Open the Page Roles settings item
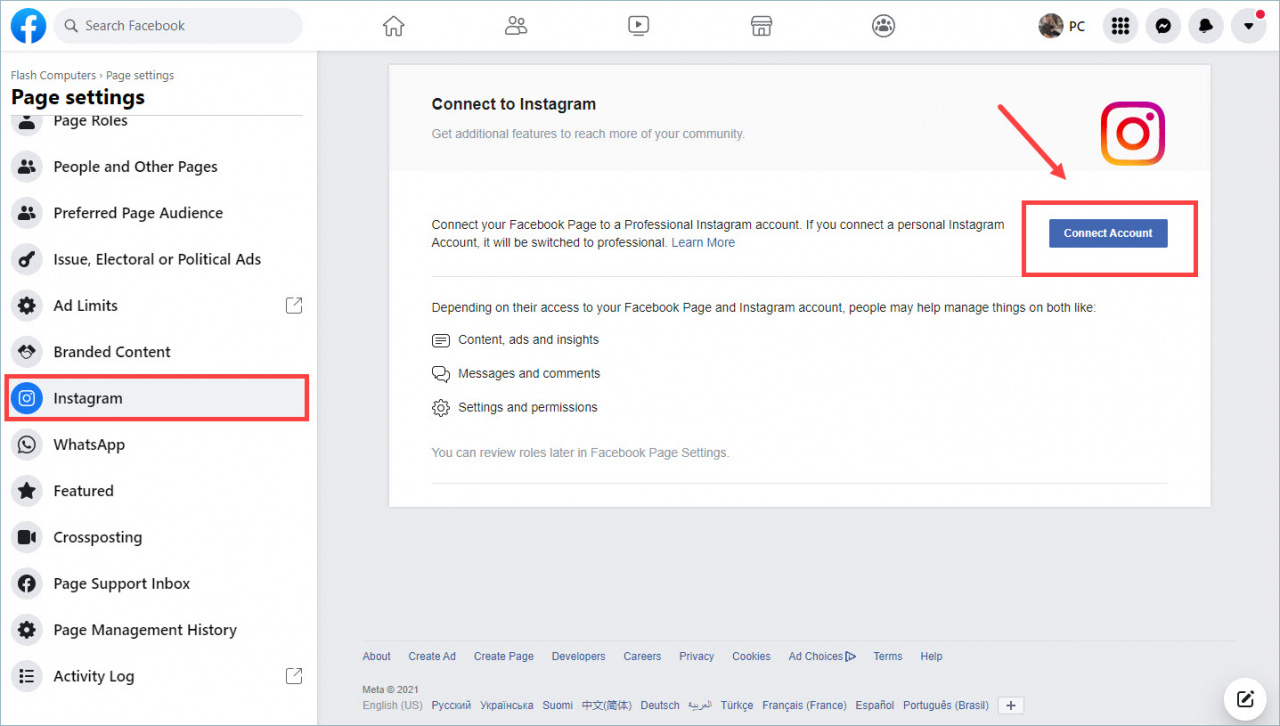Viewport: 1280px width, 726px height. [x=157, y=121]
